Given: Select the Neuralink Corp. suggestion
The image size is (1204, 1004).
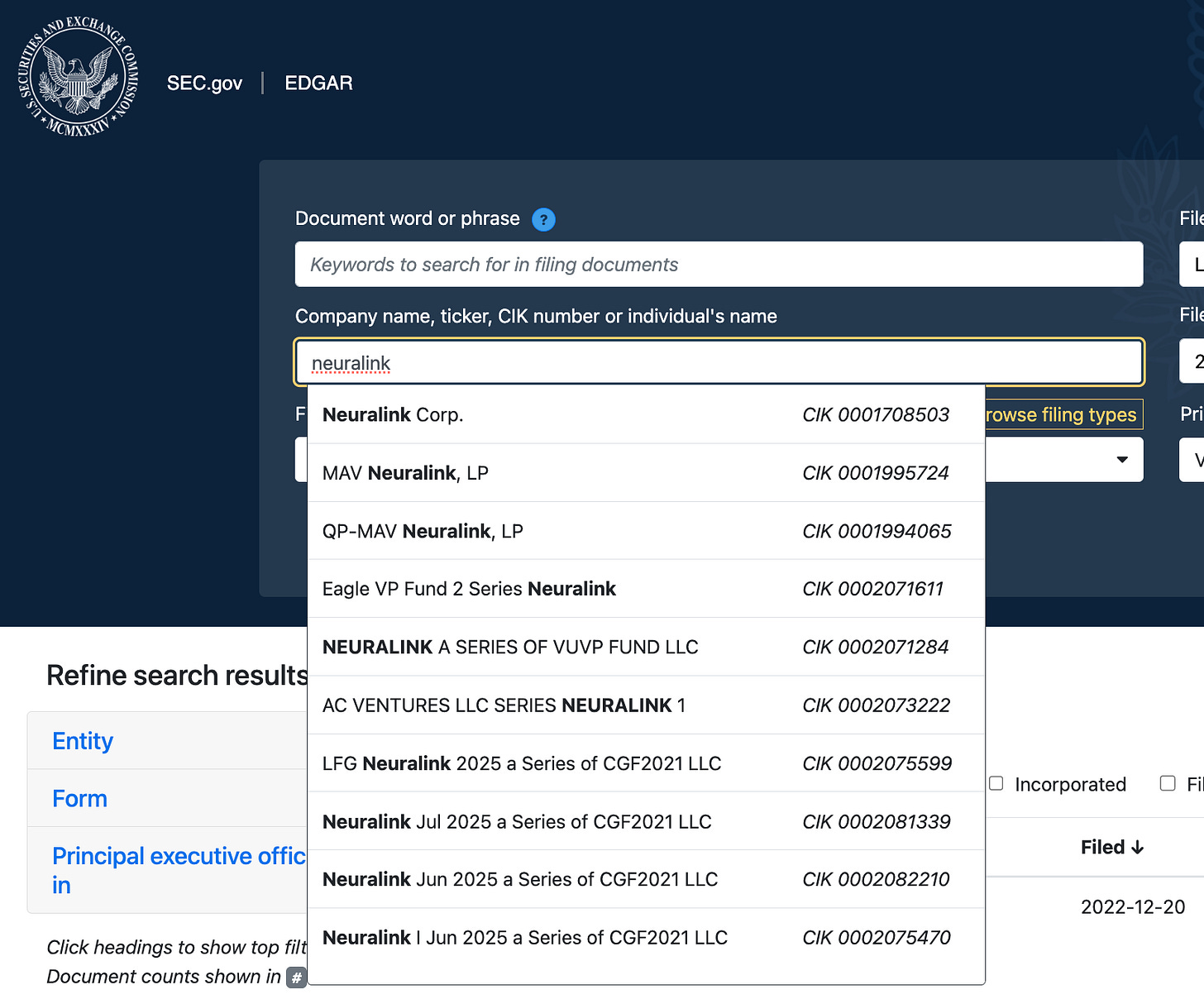Looking at the screenshot, I should coord(646,415).
